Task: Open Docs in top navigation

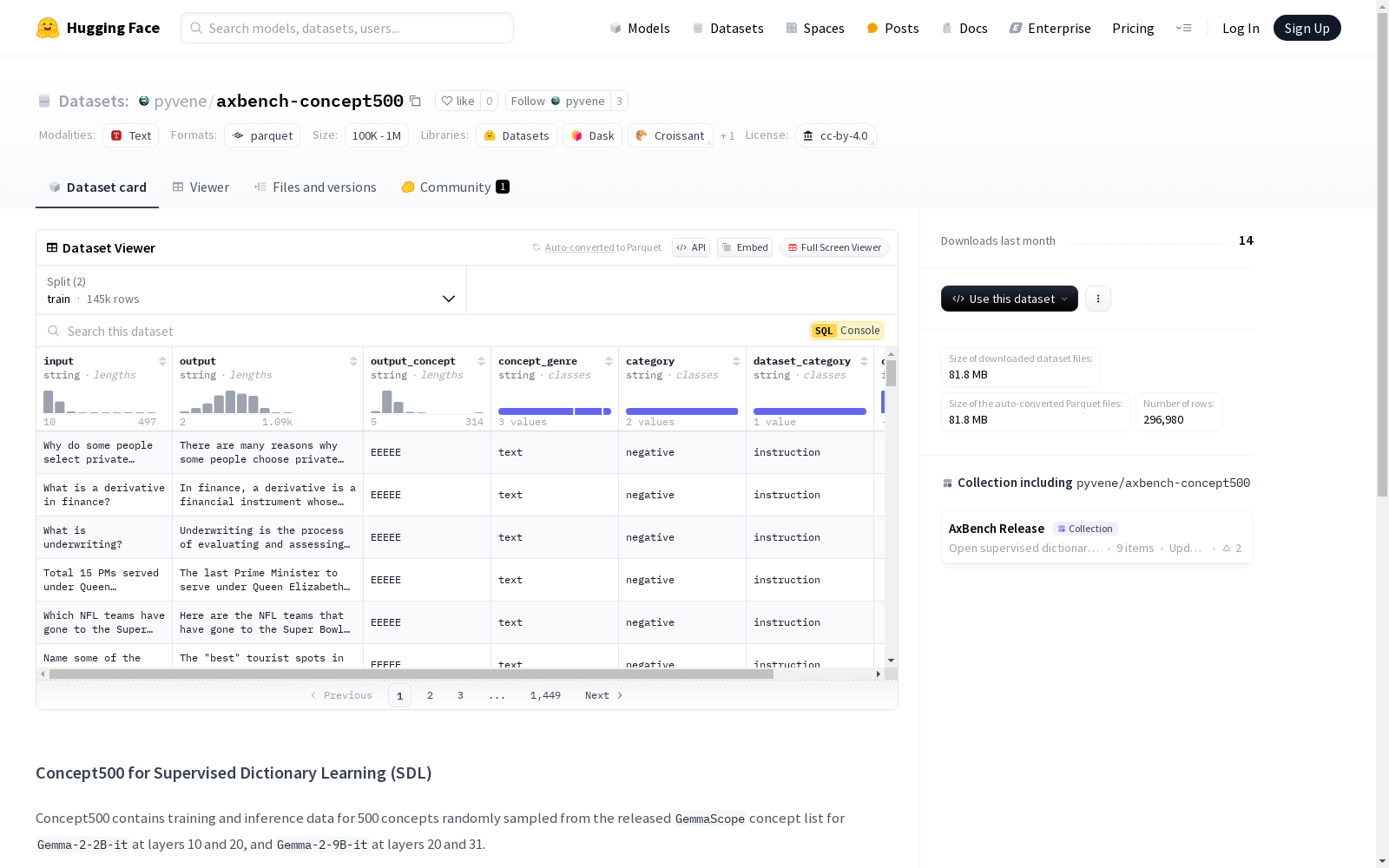Action: coord(964,28)
